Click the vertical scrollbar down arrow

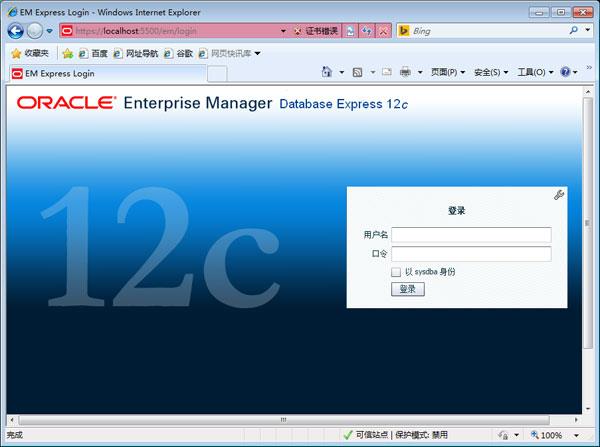(x=588, y=409)
